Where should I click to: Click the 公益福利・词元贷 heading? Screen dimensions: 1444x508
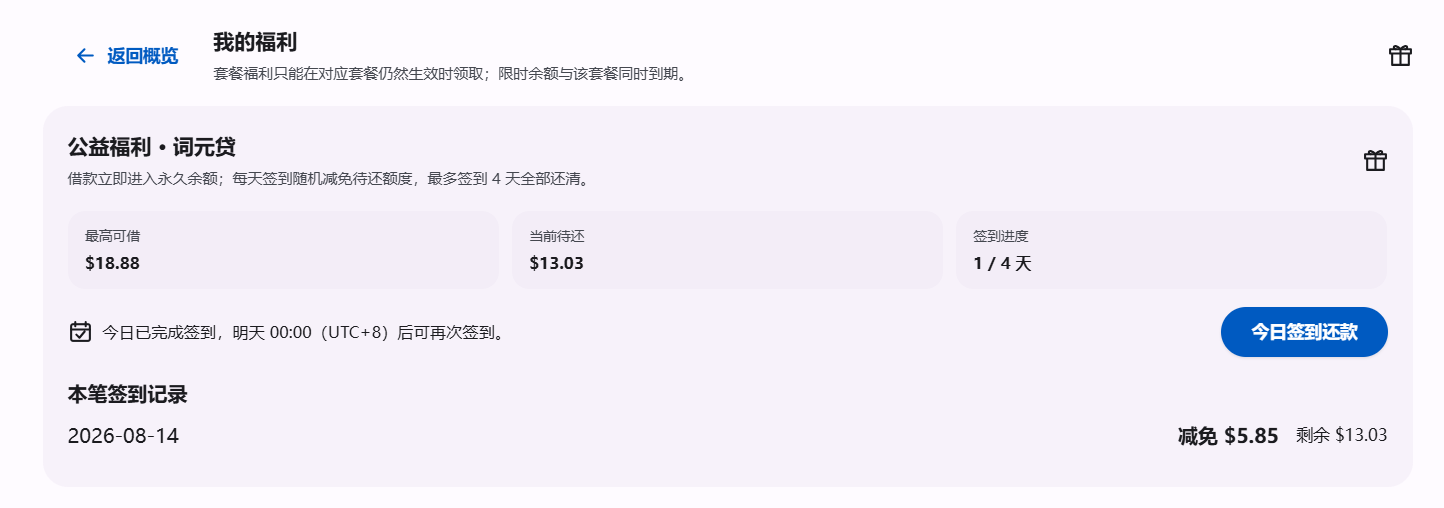point(151,147)
